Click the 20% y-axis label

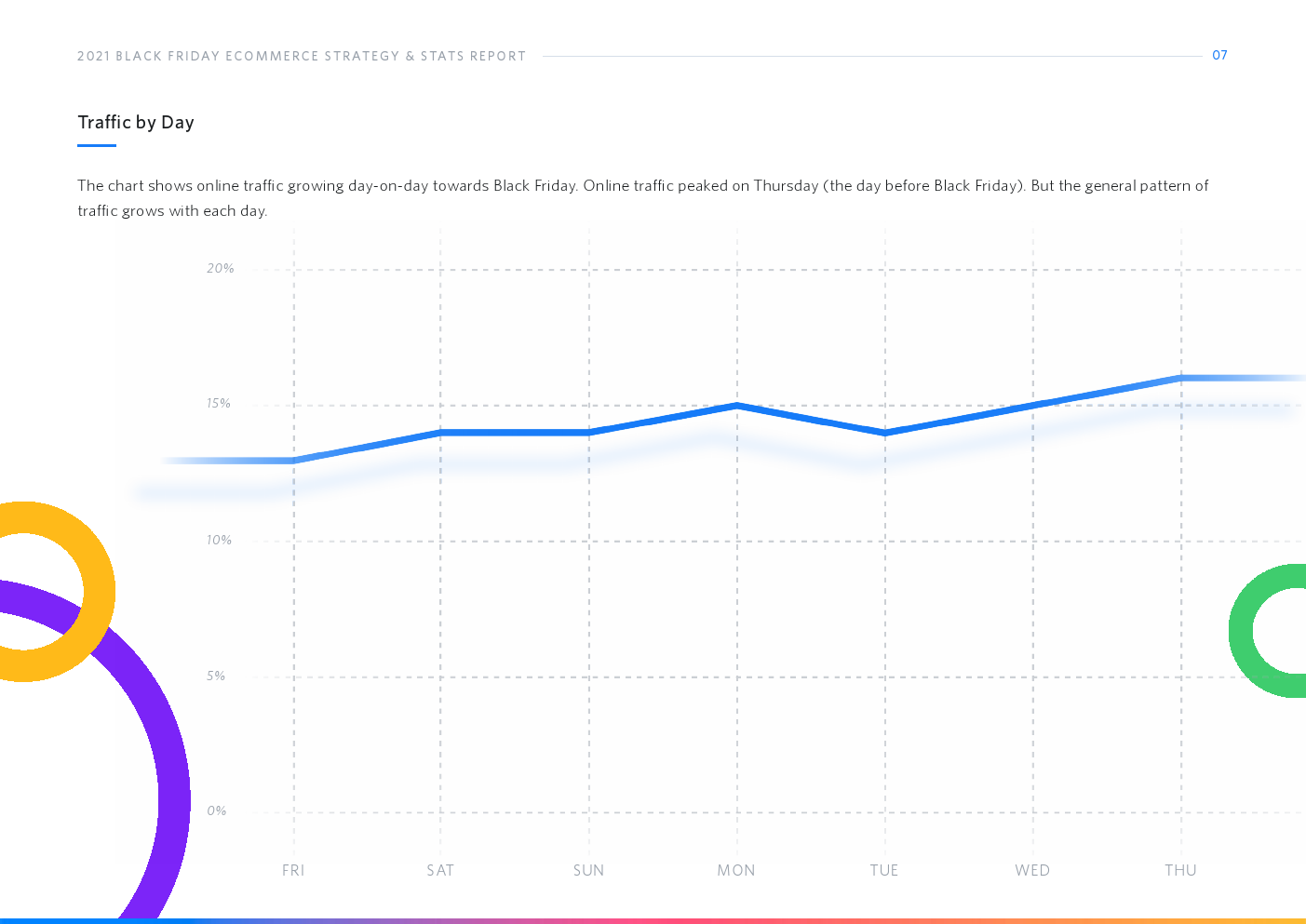click(221, 269)
